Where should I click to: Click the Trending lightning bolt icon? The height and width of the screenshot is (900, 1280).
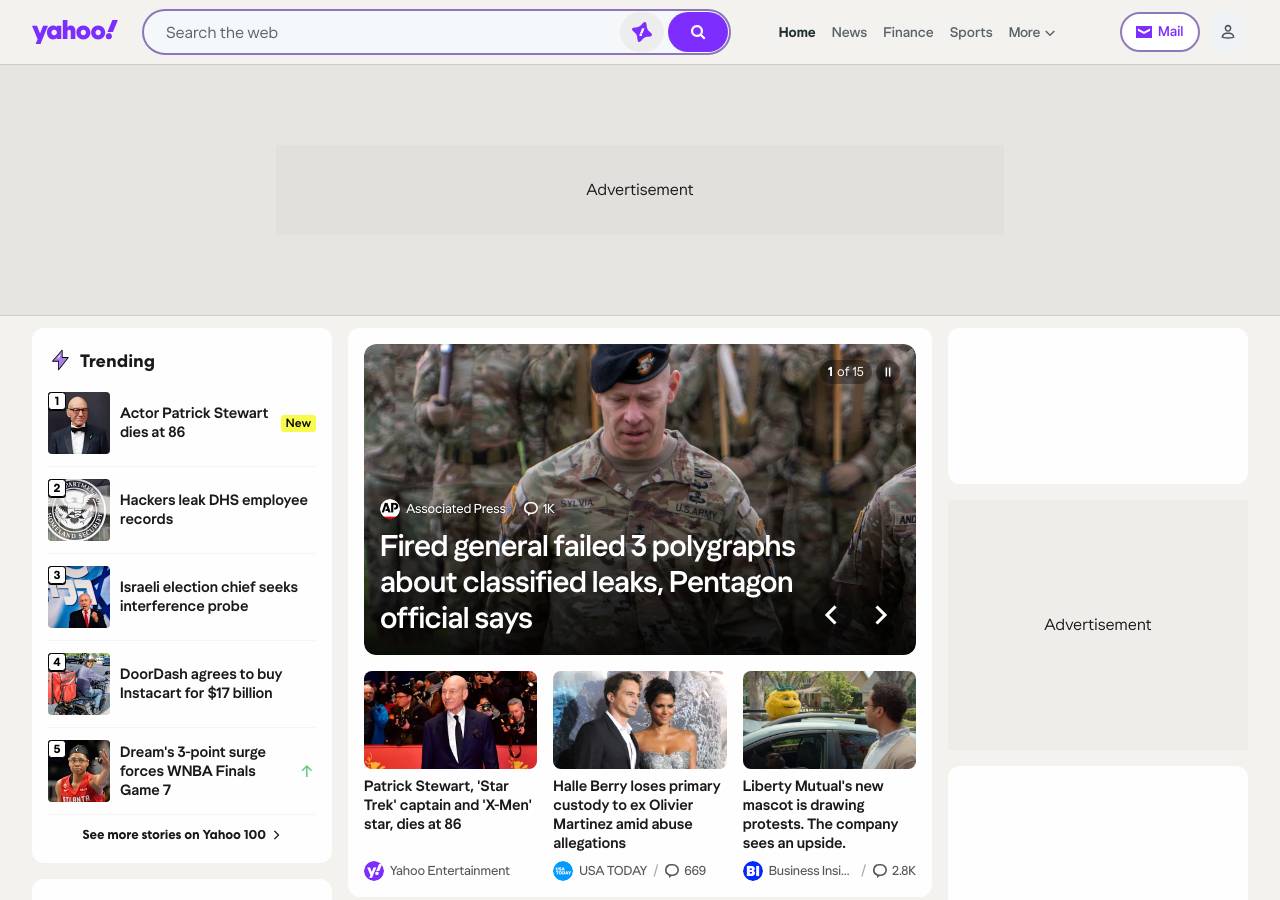click(60, 361)
